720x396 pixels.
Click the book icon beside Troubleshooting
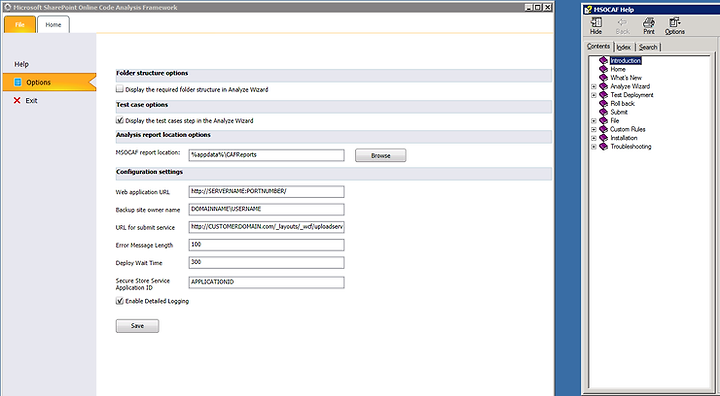603,147
